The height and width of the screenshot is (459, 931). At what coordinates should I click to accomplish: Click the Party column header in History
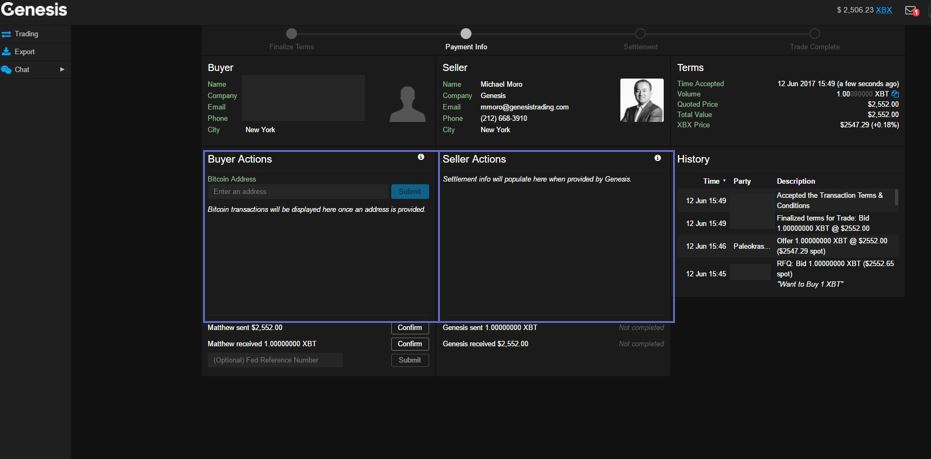pos(742,181)
